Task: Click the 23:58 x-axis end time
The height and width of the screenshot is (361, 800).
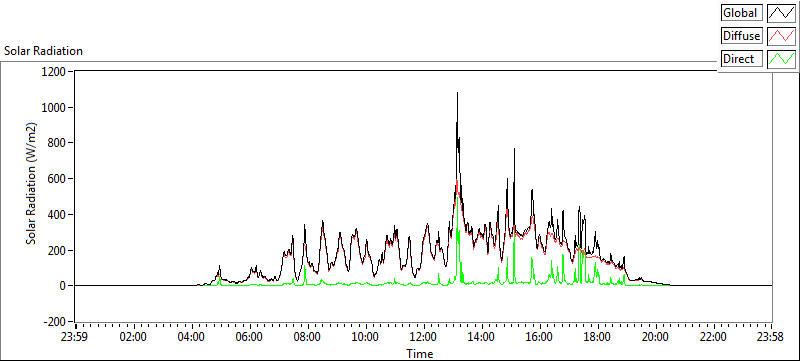Action: (771, 337)
